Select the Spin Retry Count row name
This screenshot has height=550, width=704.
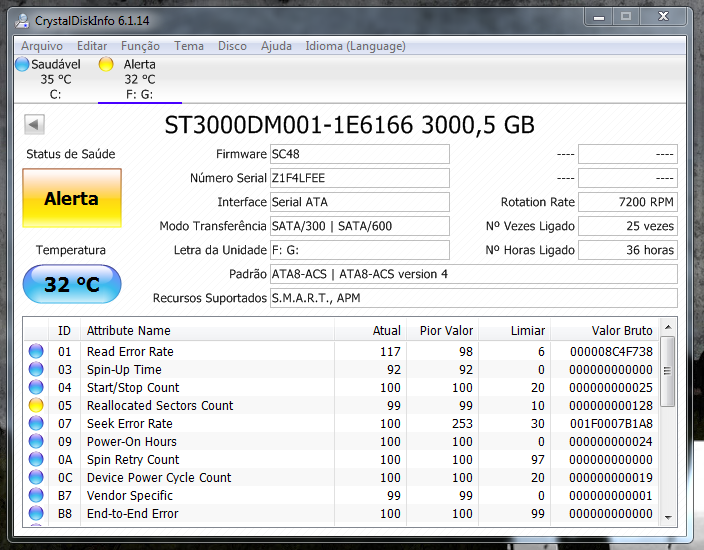coord(133,459)
